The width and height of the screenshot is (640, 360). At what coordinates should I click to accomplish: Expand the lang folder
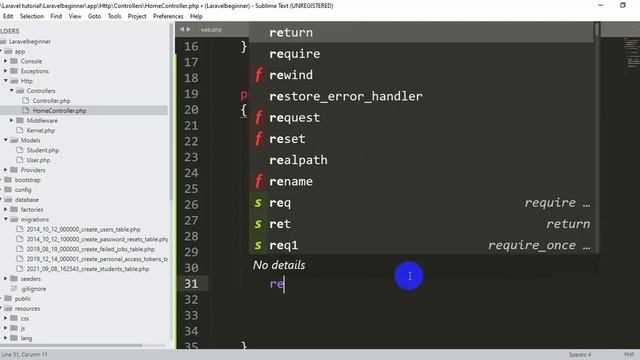pyautogui.click(x=6, y=338)
